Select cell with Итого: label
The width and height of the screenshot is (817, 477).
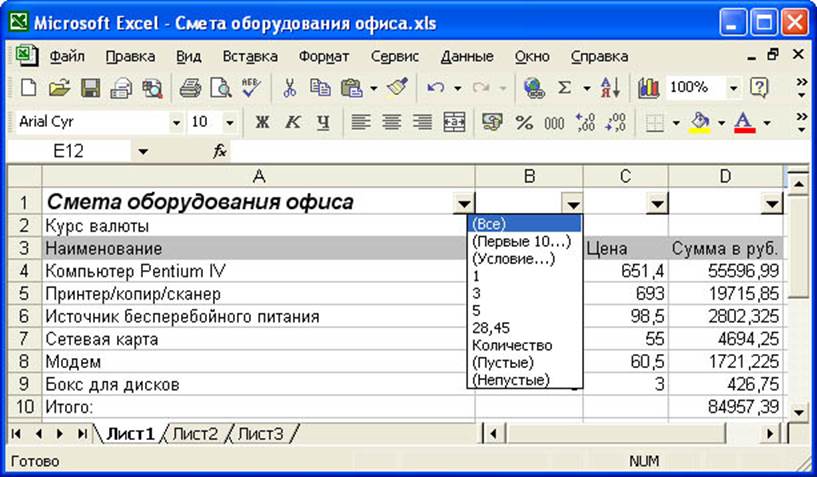tap(258, 406)
